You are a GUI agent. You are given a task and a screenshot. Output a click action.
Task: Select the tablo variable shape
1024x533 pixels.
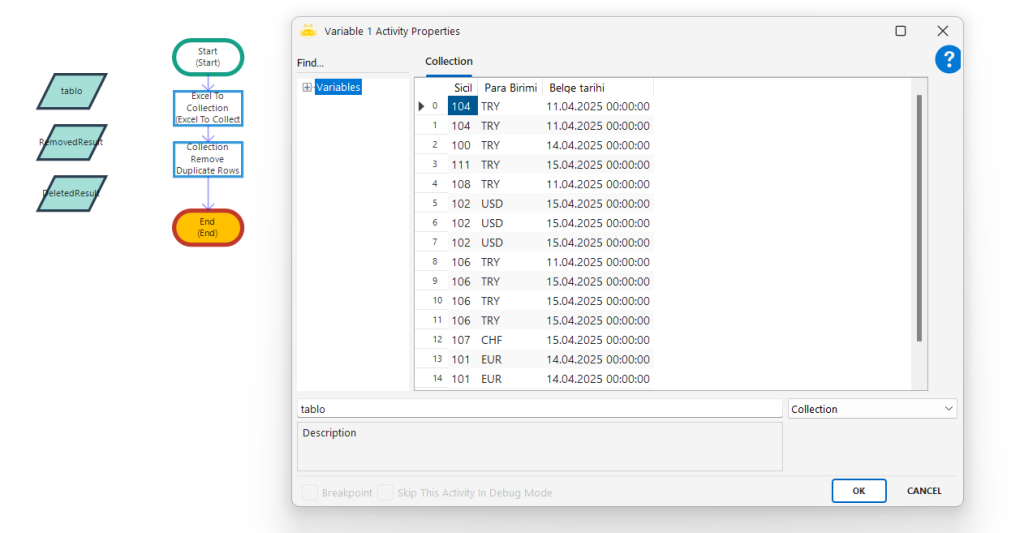tap(72, 91)
